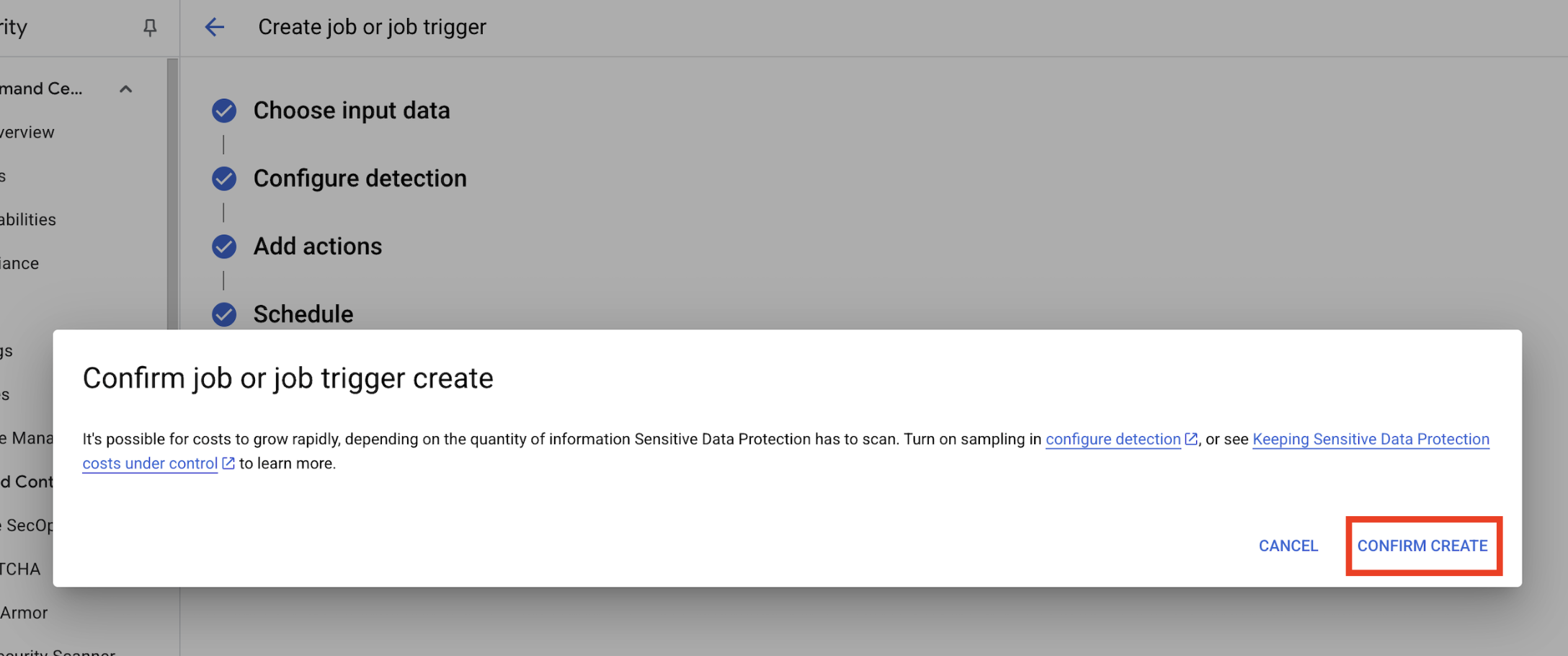Click the external link icon beside costs under control
Image resolution: width=1568 pixels, height=656 pixels.
click(228, 463)
